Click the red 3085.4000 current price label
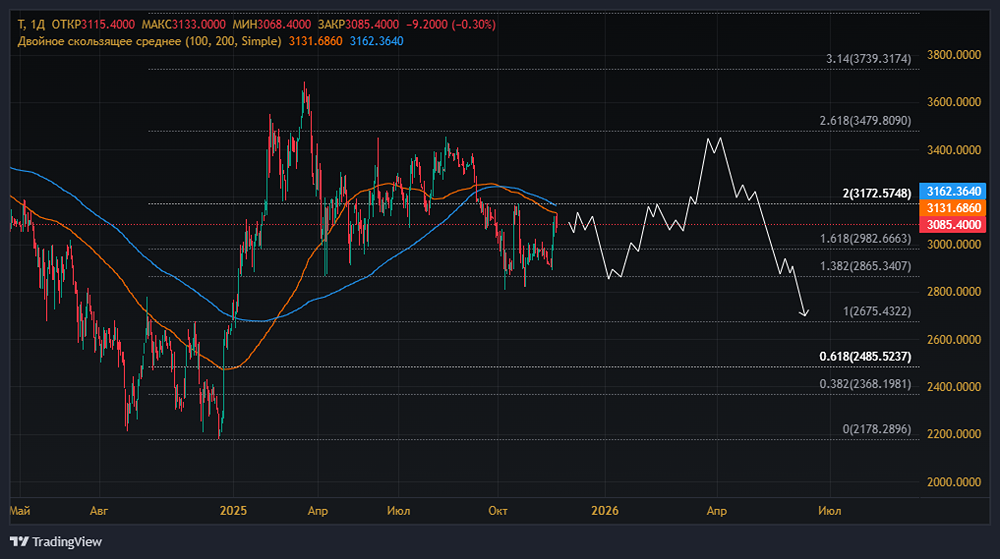Screen dimensions: 1000x559 tap(953, 224)
